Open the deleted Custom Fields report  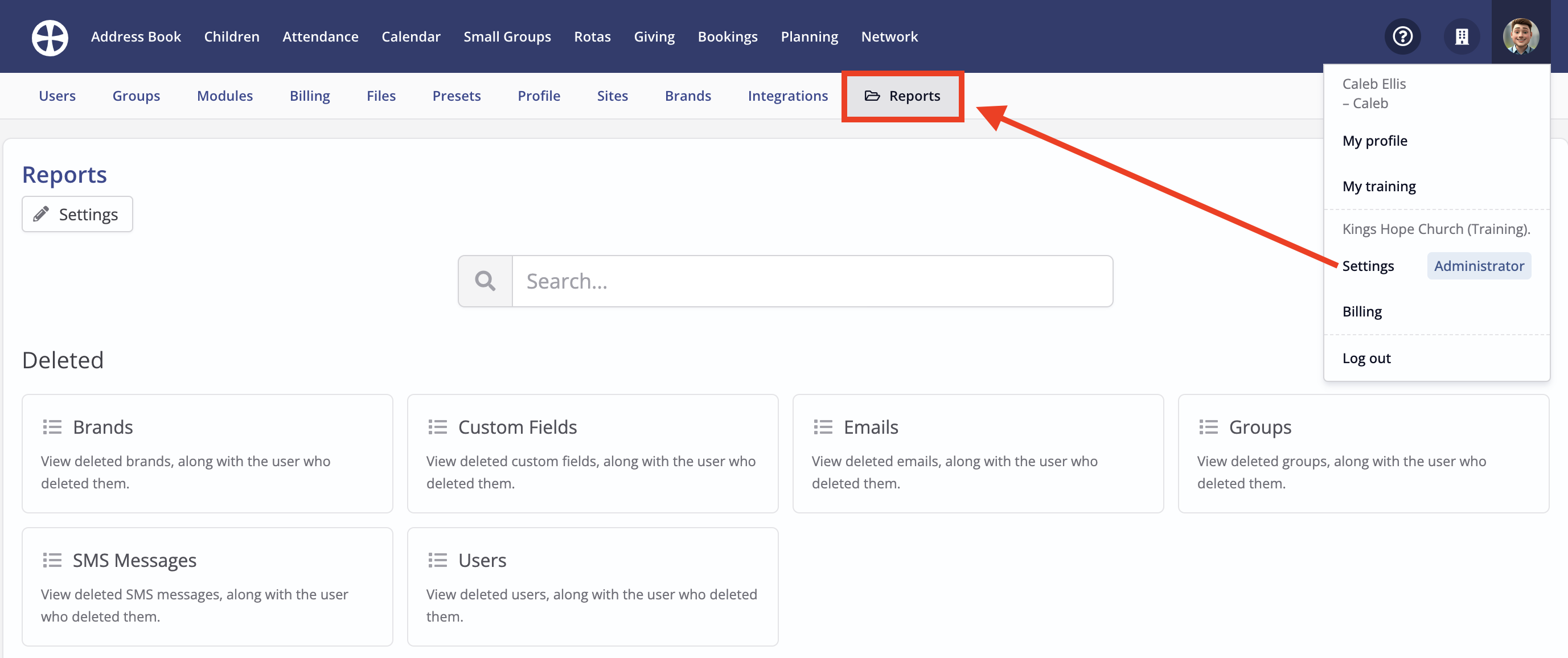593,454
